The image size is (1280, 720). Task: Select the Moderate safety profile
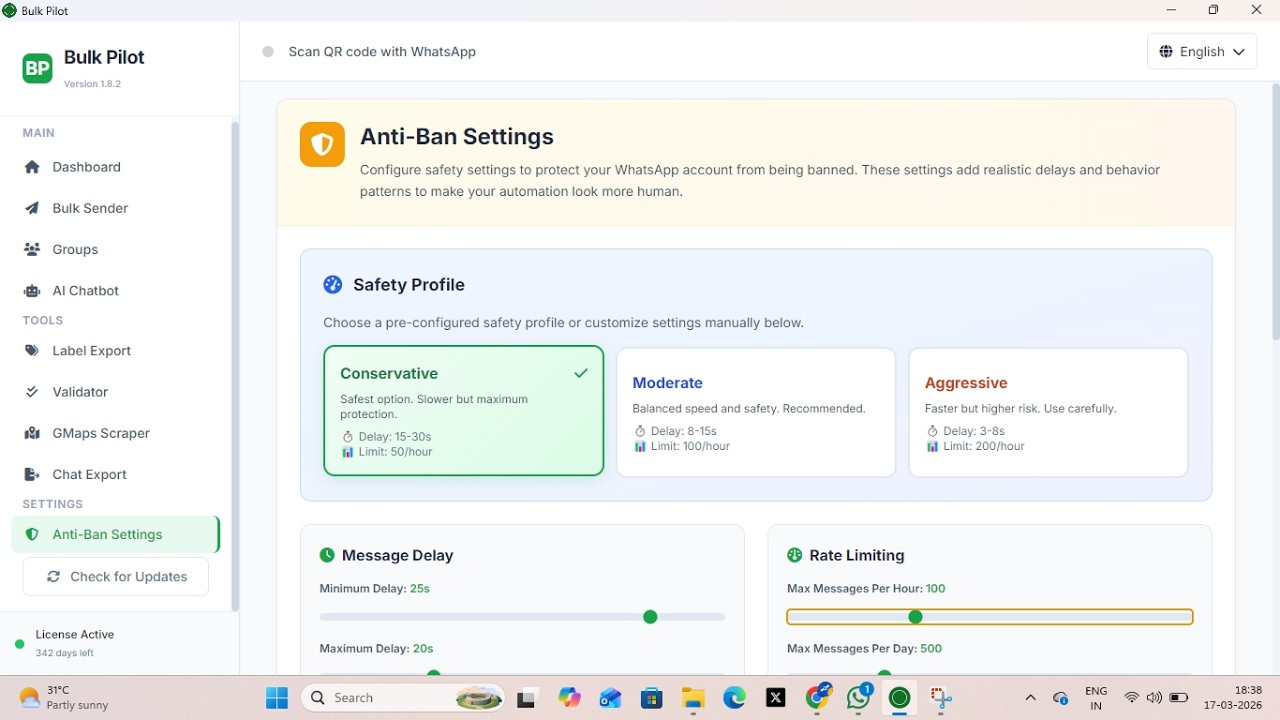(756, 412)
